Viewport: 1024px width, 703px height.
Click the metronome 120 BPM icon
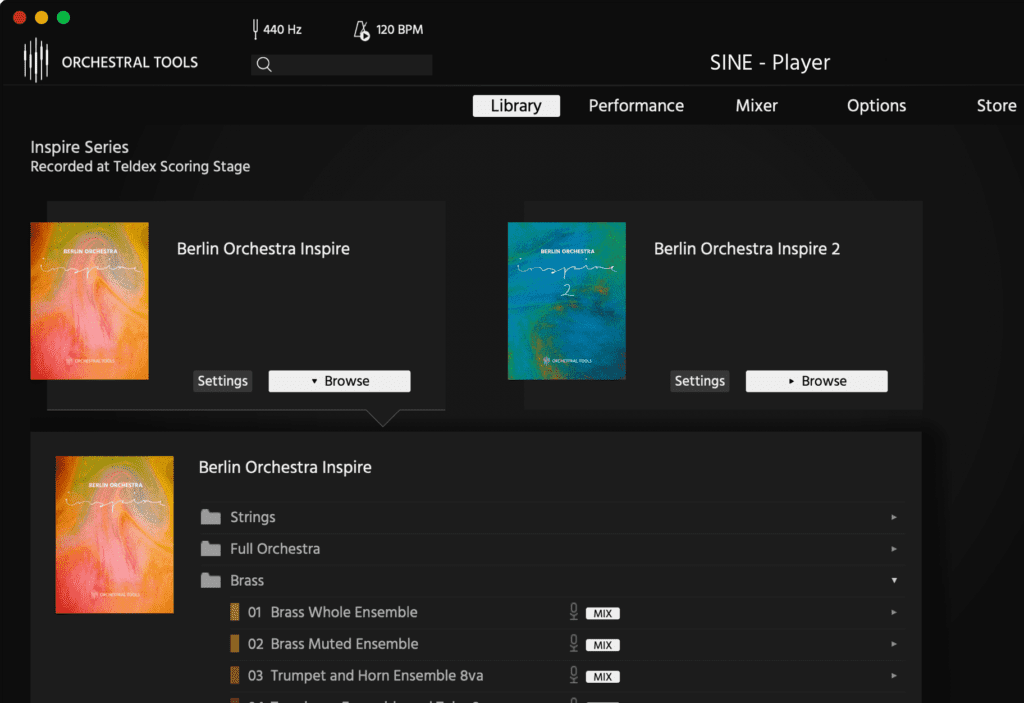pos(362,30)
